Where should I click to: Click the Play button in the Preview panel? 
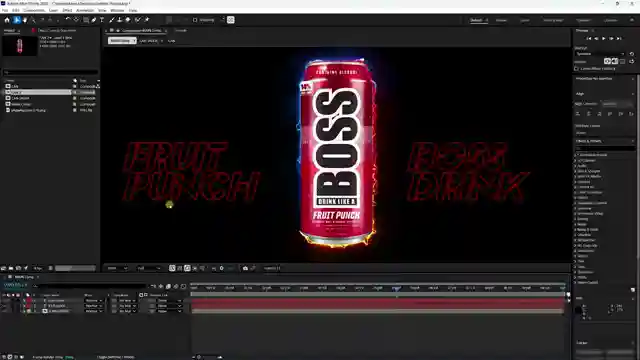pos(604,38)
